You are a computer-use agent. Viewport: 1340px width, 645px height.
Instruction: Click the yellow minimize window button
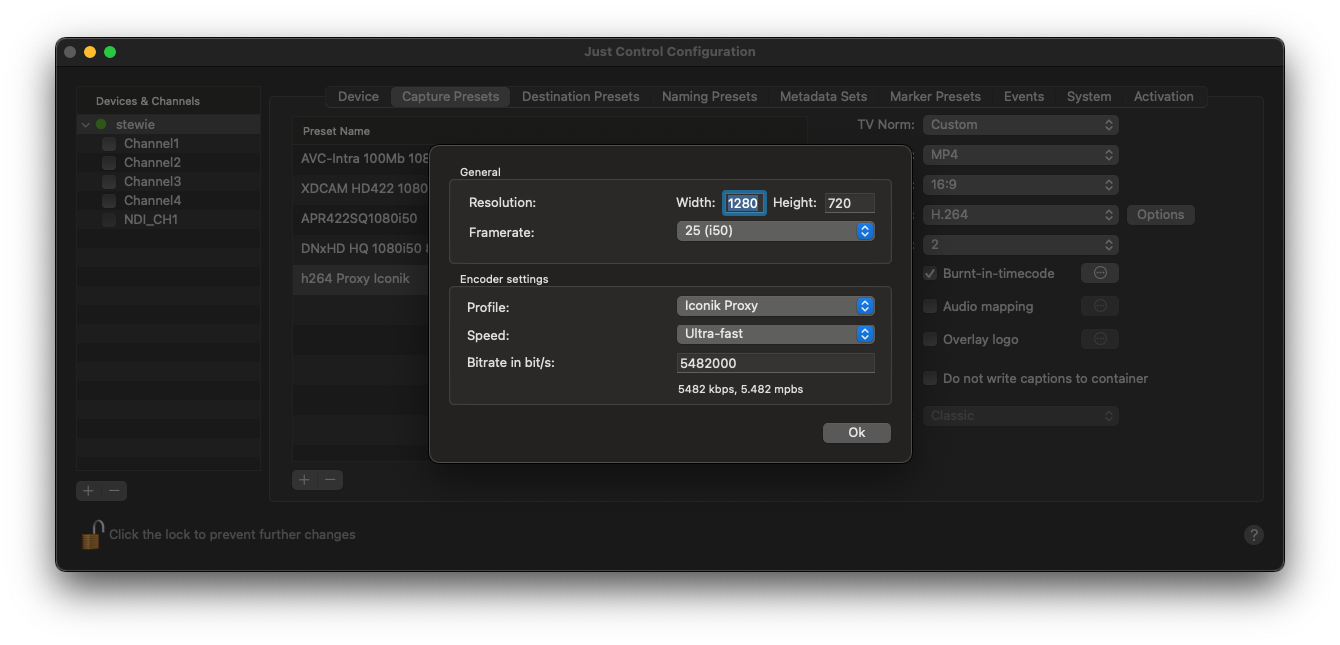pyautogui.click(x=90, y=52)
